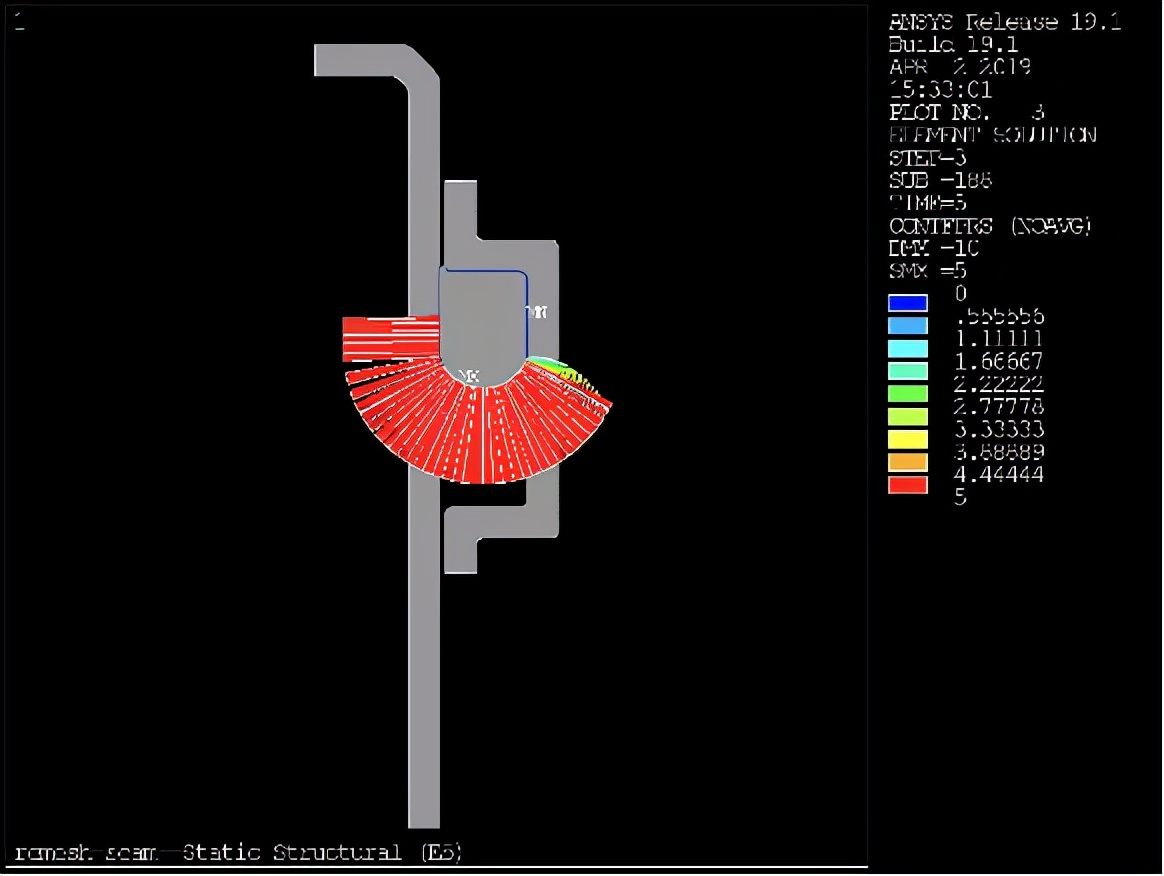Screen dimensions: 1164x876
Task: Click the MN minimum marker on the model
Action: [x=539, y=312]
